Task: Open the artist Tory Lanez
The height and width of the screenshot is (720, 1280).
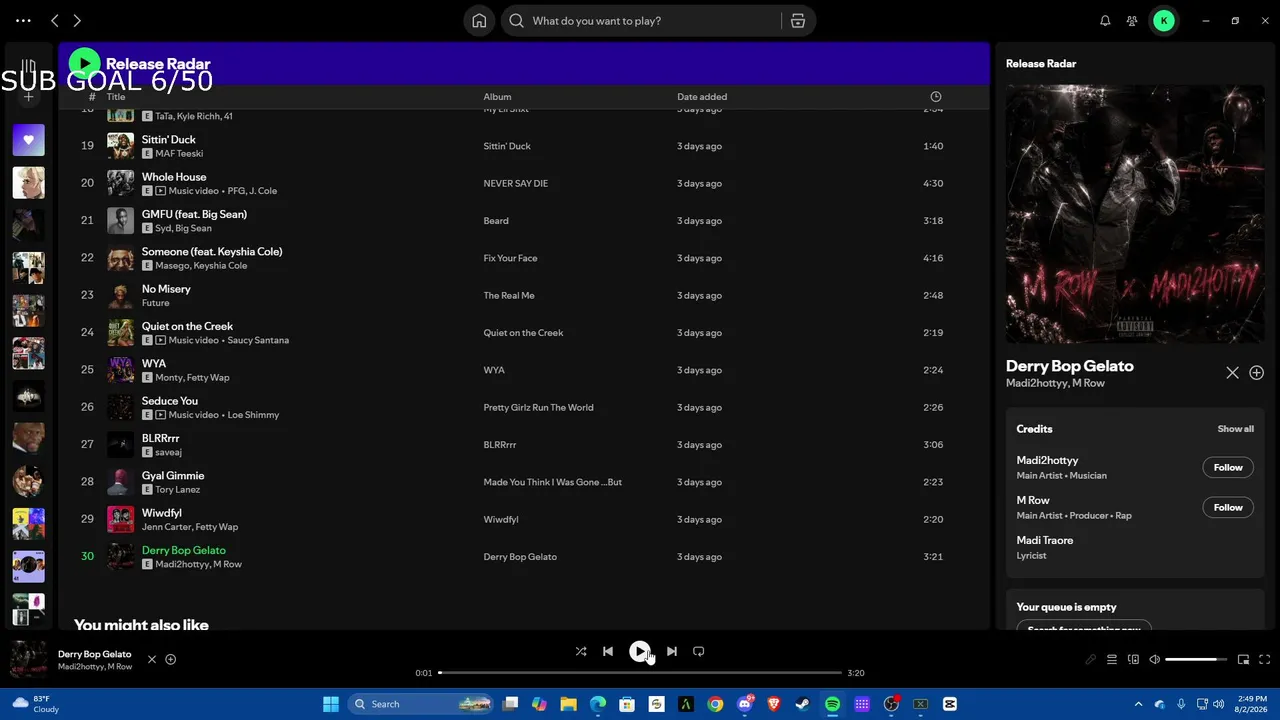Action: point(178,490)
